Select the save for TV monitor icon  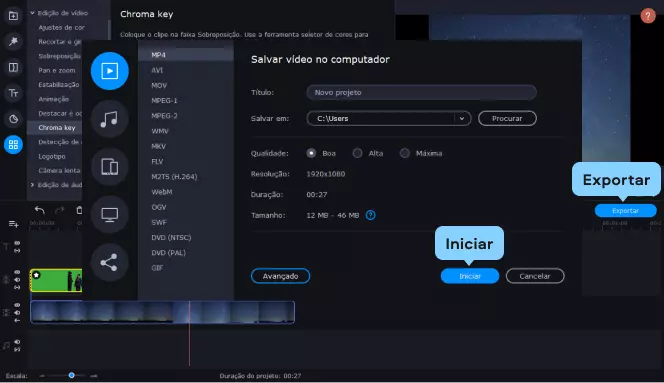click(x=109, y=215)
